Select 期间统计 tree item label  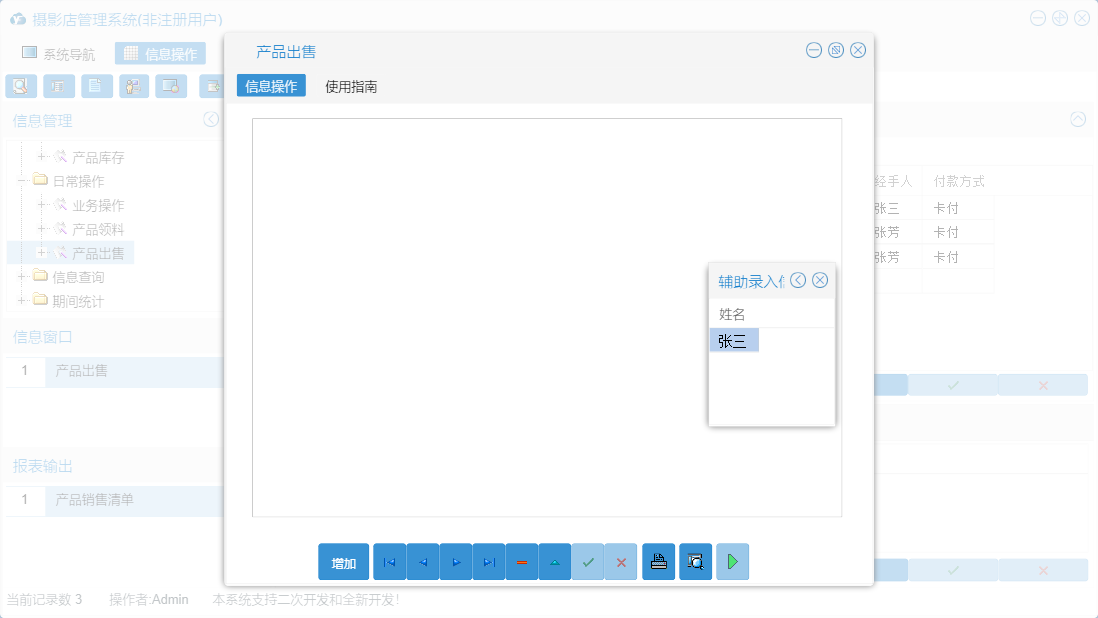pyautogui.click(x=78, y=302)
